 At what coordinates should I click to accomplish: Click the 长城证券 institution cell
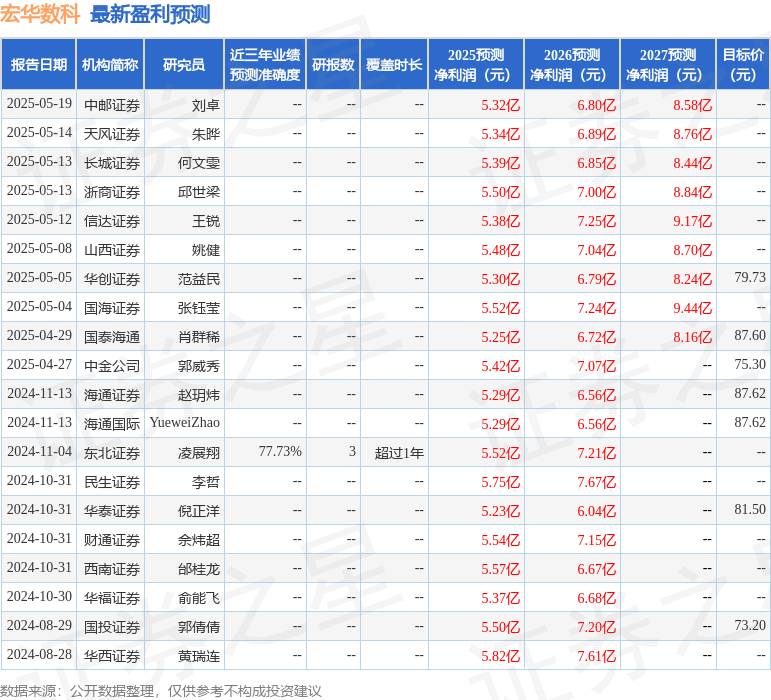coord(112,163)
